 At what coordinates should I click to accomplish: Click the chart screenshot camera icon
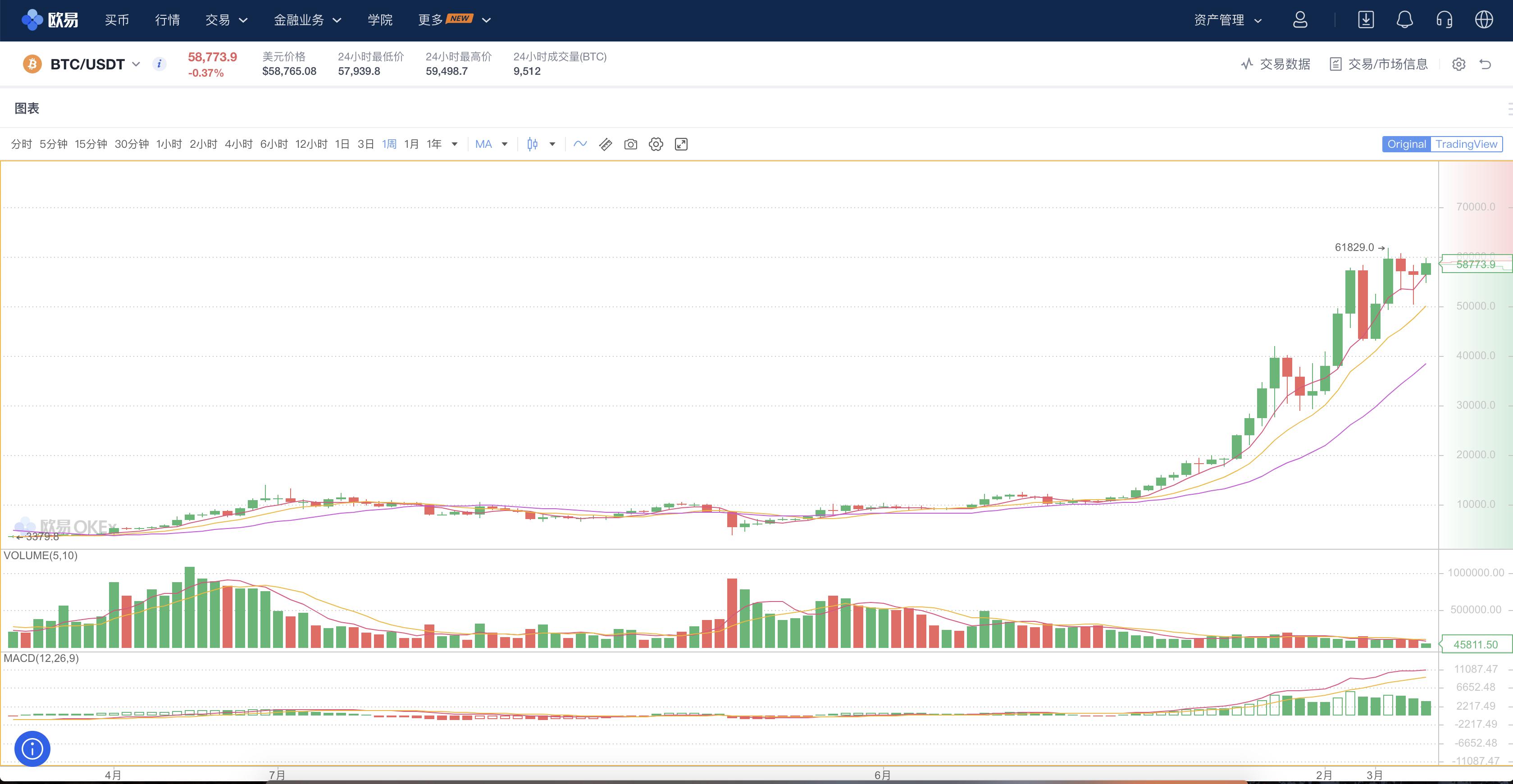click(x=630, y=145)
